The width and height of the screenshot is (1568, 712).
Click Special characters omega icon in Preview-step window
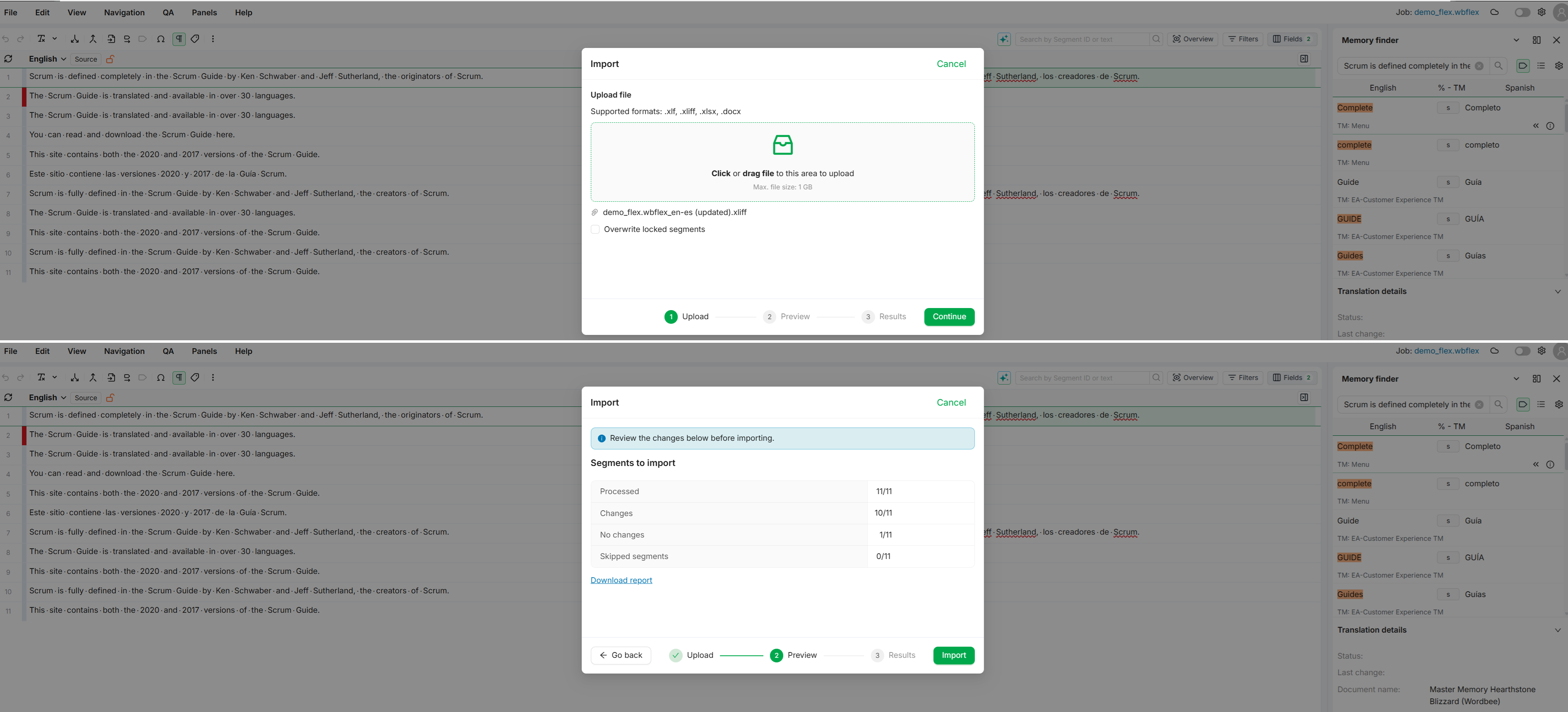pyautogui.click(x=161, y=378)
